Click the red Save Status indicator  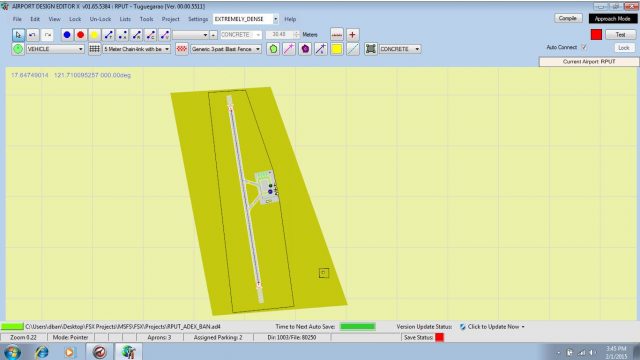pos(440,338)
